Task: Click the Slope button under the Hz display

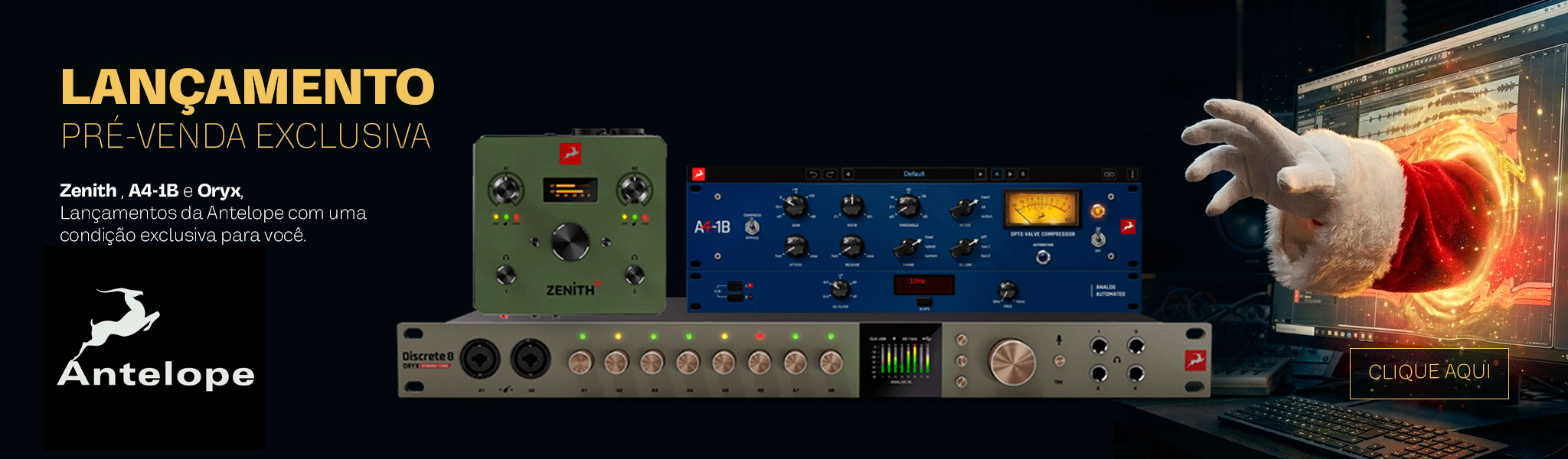Action: (x=924, y=302)
